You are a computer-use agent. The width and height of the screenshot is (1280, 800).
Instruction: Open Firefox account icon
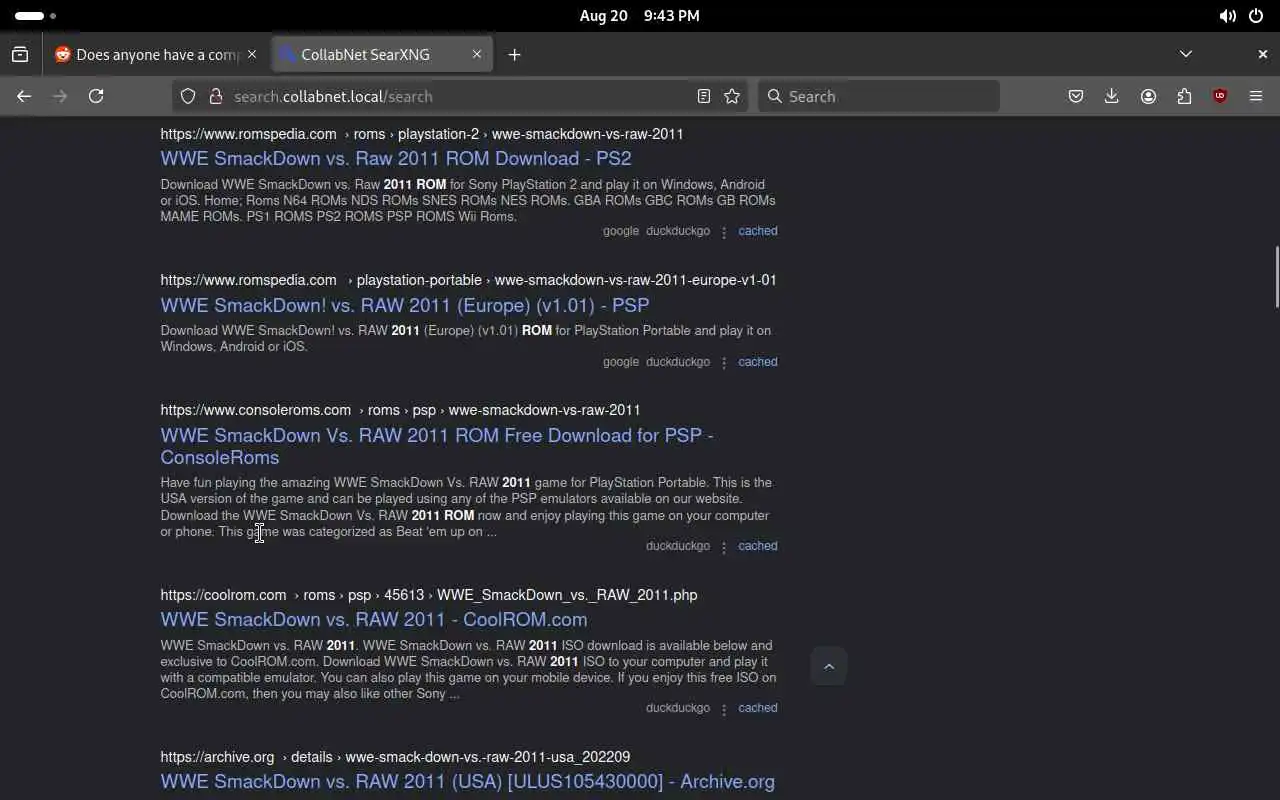click(x=1148, y=96)
